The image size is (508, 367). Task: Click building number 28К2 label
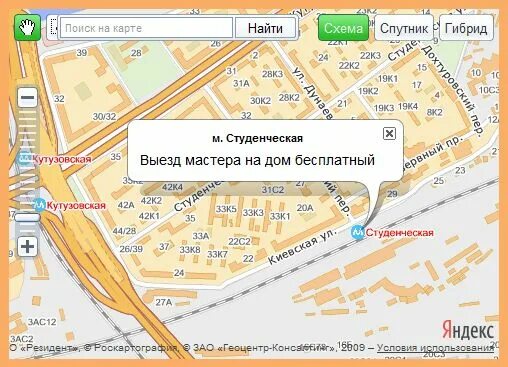[289, 97]
